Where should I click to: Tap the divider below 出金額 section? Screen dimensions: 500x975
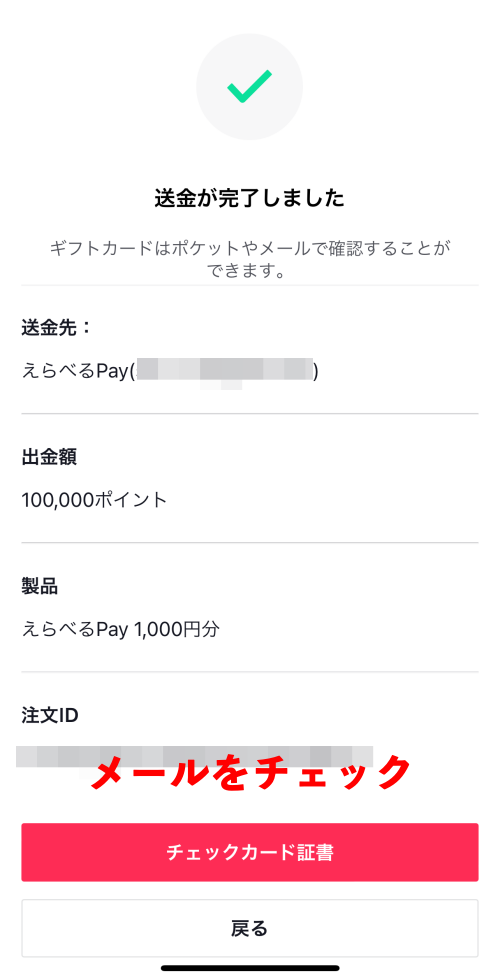[249, 542]
